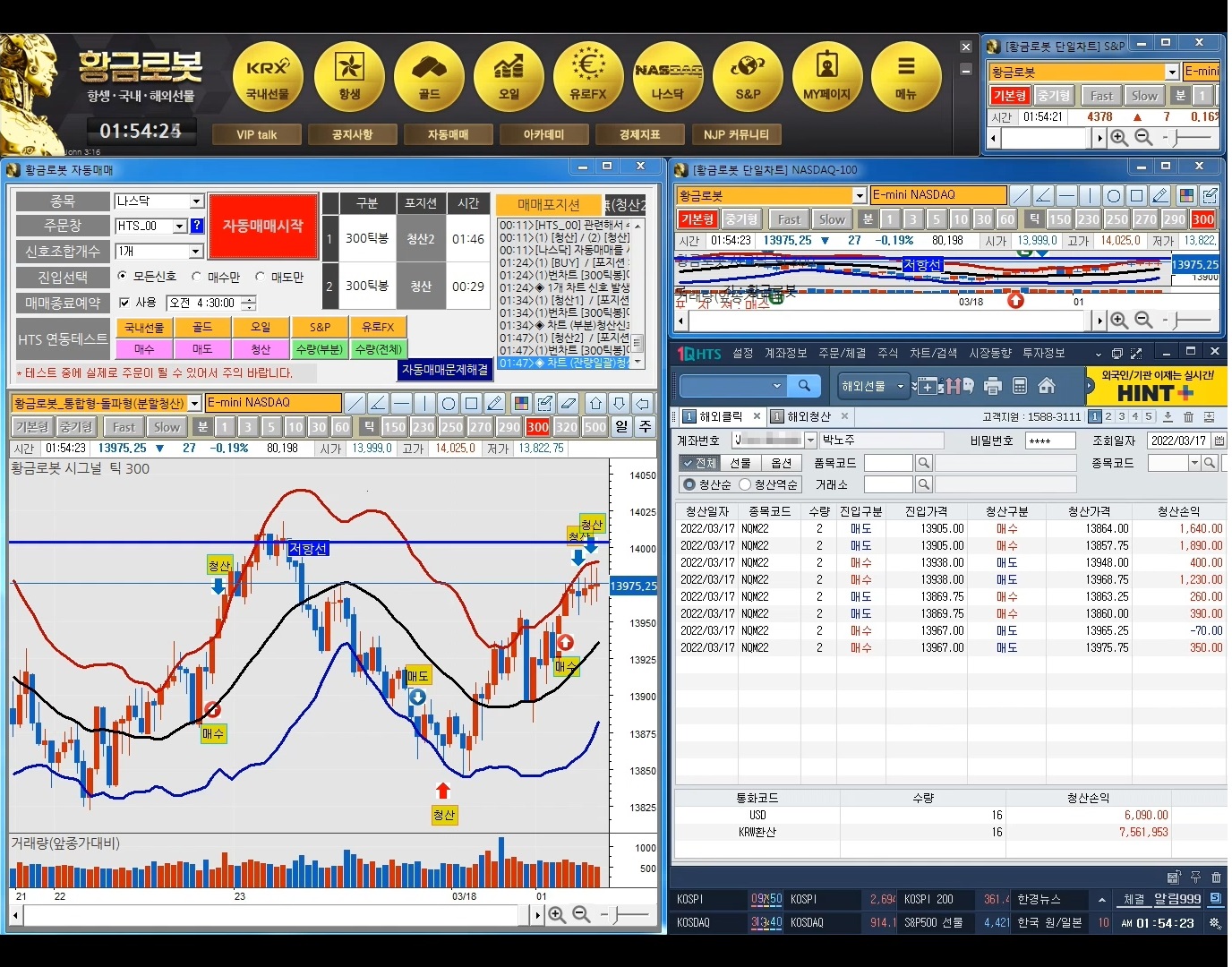This screenshot has height=967, width=1232.
Task: Zoom out on main signal chart
Action: [x=581, y=915]
